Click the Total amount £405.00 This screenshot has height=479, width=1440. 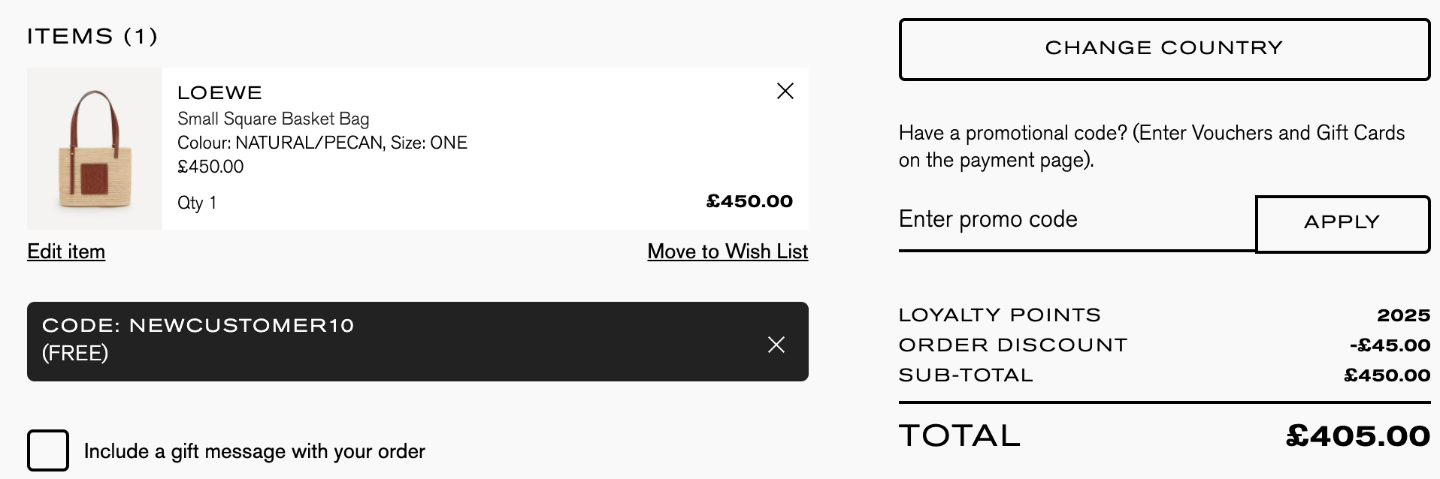[1358, 436]
